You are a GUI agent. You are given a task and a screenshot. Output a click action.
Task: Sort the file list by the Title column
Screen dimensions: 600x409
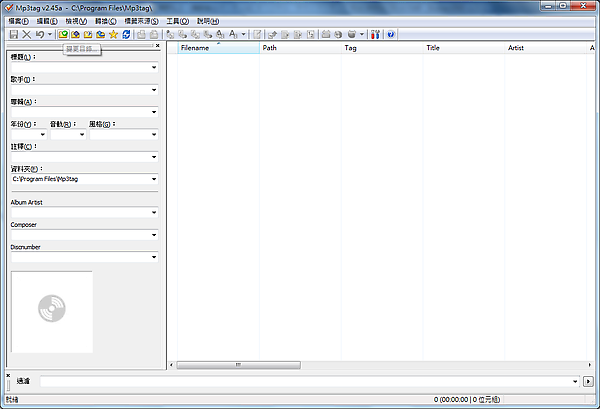[x=464, y=48]
